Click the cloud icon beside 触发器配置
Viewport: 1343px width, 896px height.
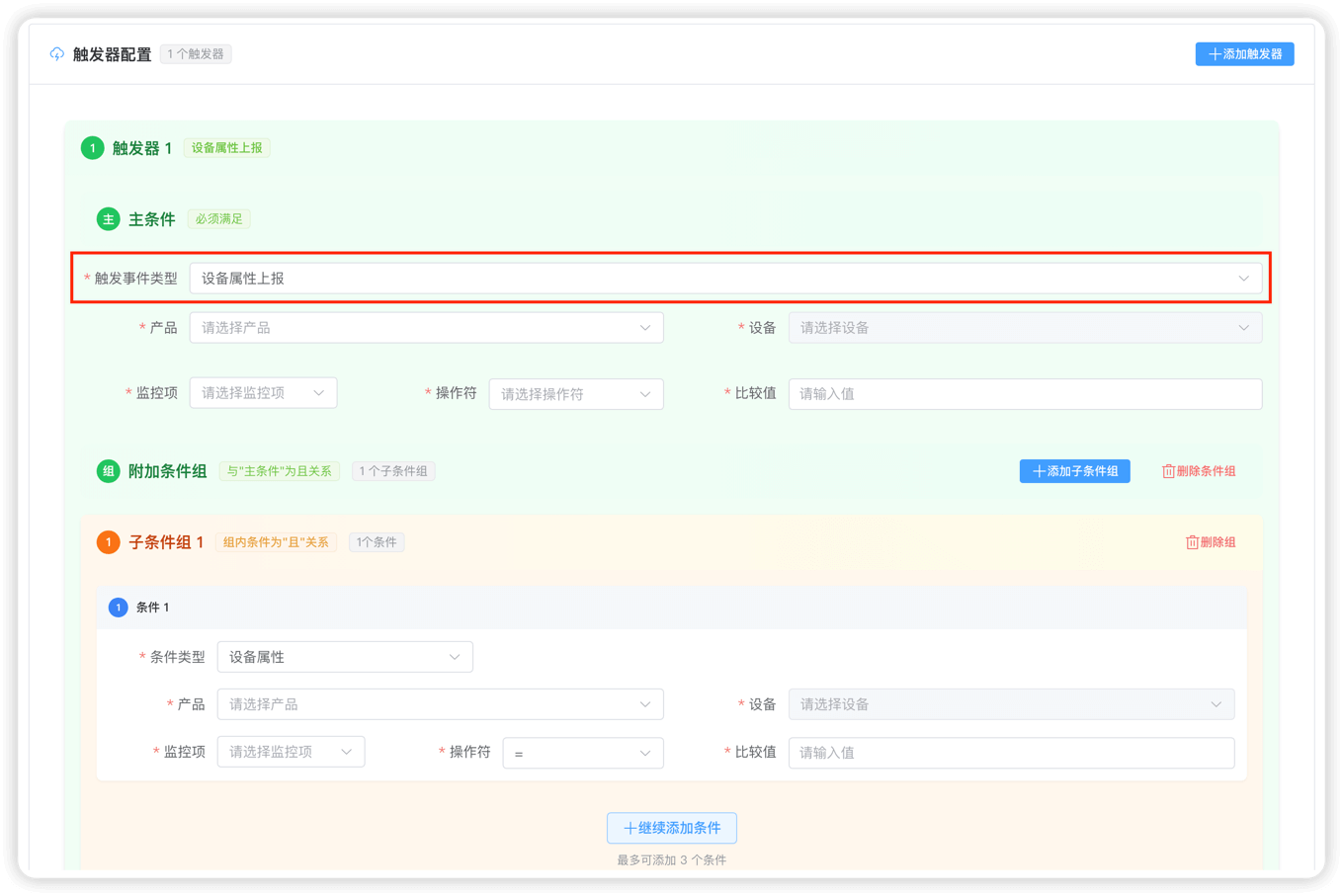click(x=57, y=54)
